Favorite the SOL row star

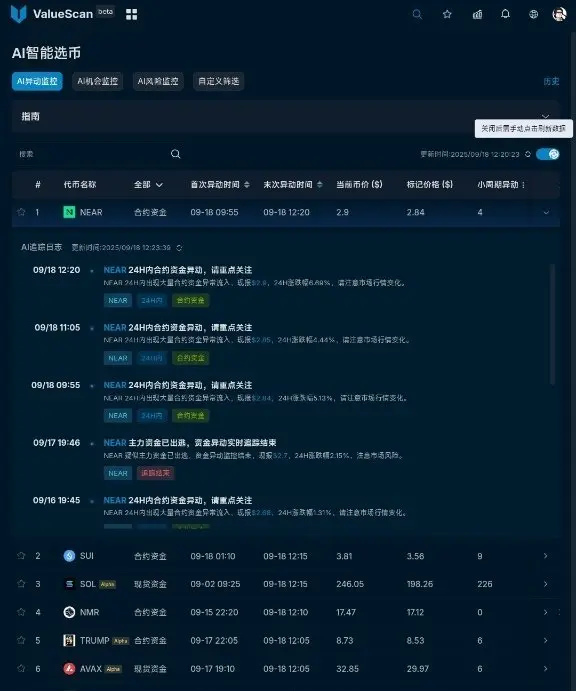21,584
